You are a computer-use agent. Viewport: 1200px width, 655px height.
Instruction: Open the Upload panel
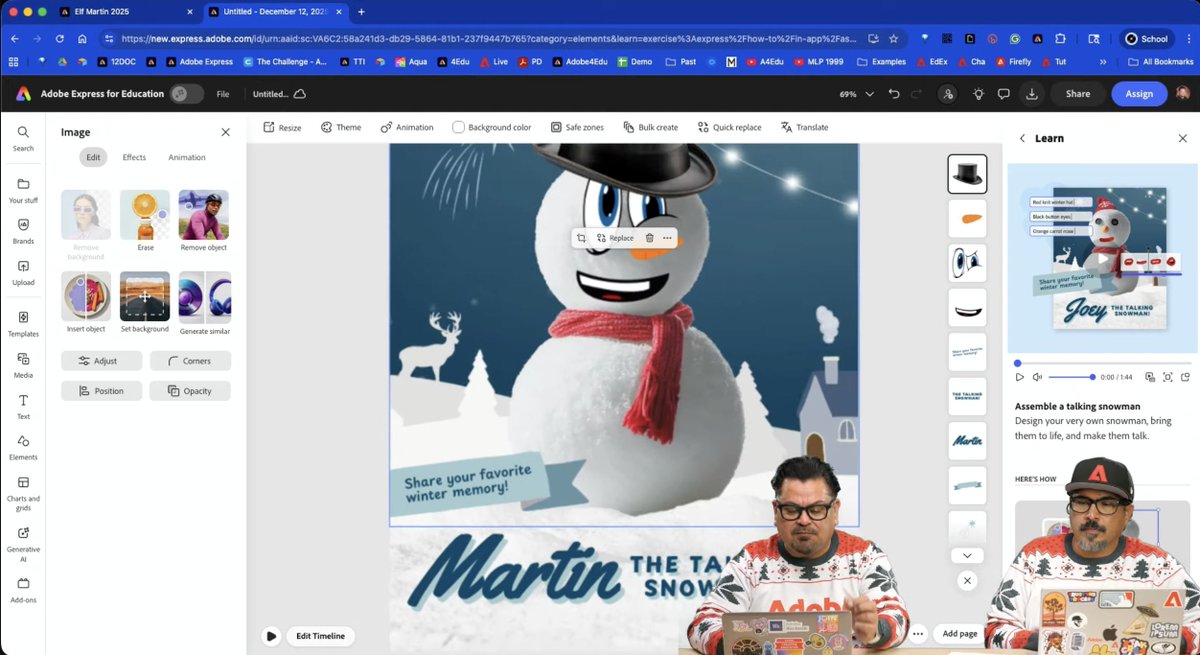coord(23,272)
